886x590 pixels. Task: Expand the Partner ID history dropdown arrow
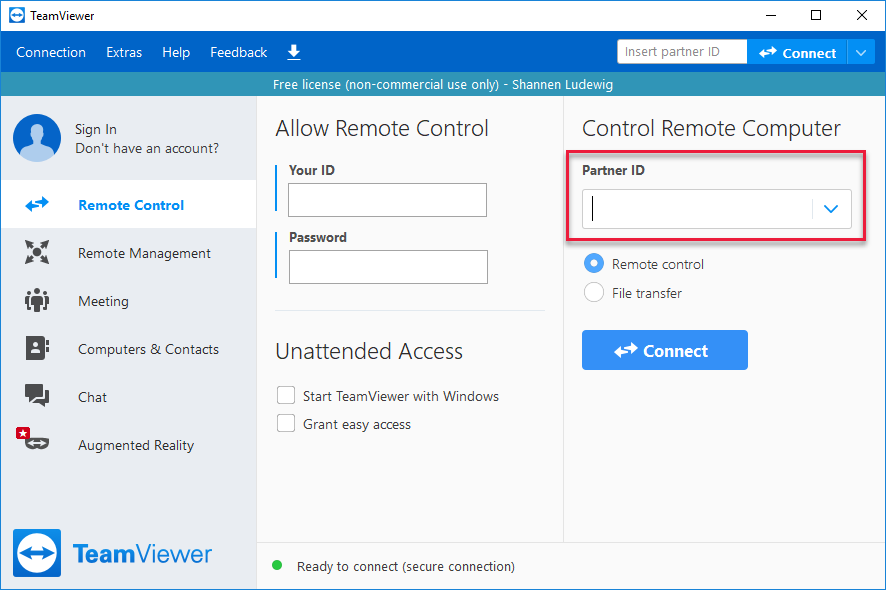click(831, 209)
